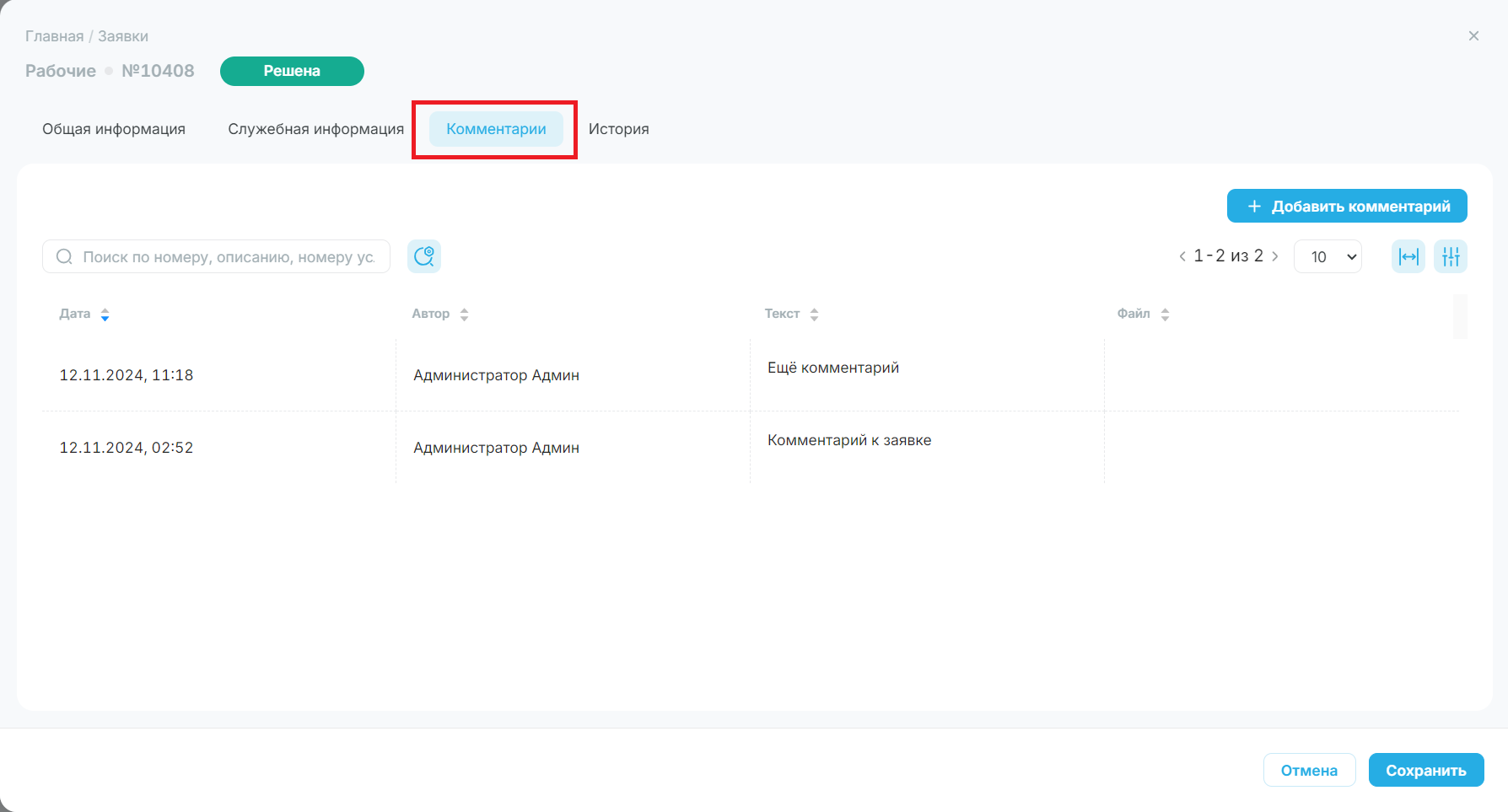Select the История tab
Viewport: 1508px width, 812px height.
click(x=619, y=129)
